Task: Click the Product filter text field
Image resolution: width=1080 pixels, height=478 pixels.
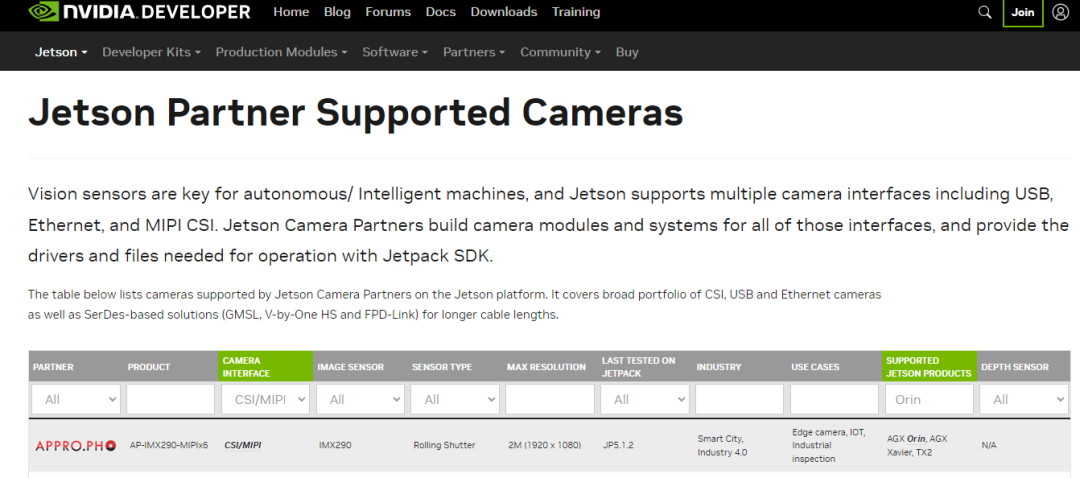Action: tap(170, 399)
